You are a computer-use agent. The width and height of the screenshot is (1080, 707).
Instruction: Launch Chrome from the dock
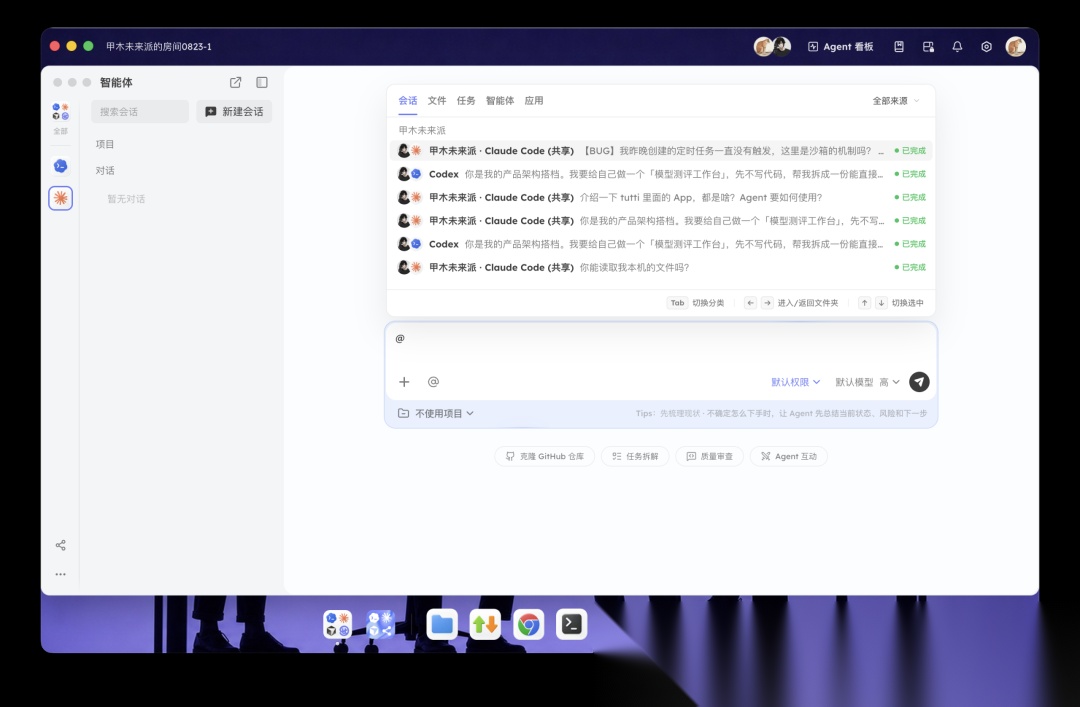coord(529,624)
